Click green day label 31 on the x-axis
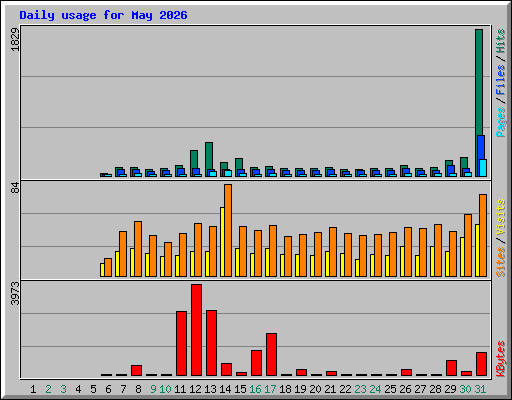512x400 pixels. pyautogui.click(x=480, y=389)
